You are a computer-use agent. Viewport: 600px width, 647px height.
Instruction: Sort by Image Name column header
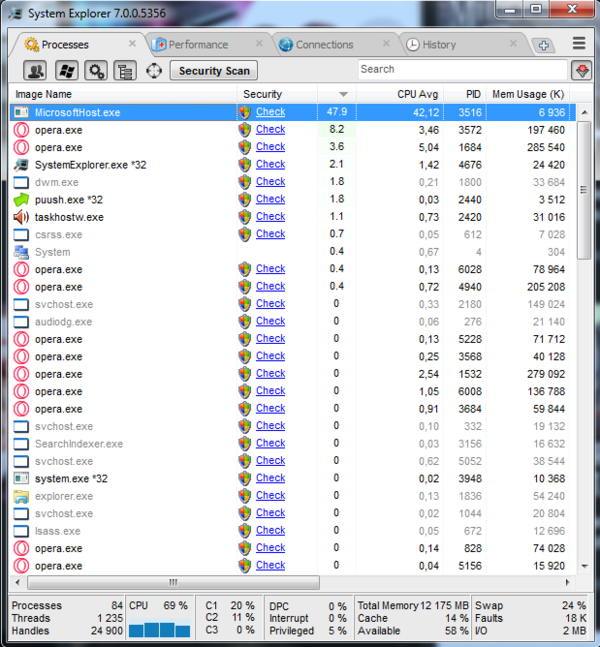[x=123, y=94]
